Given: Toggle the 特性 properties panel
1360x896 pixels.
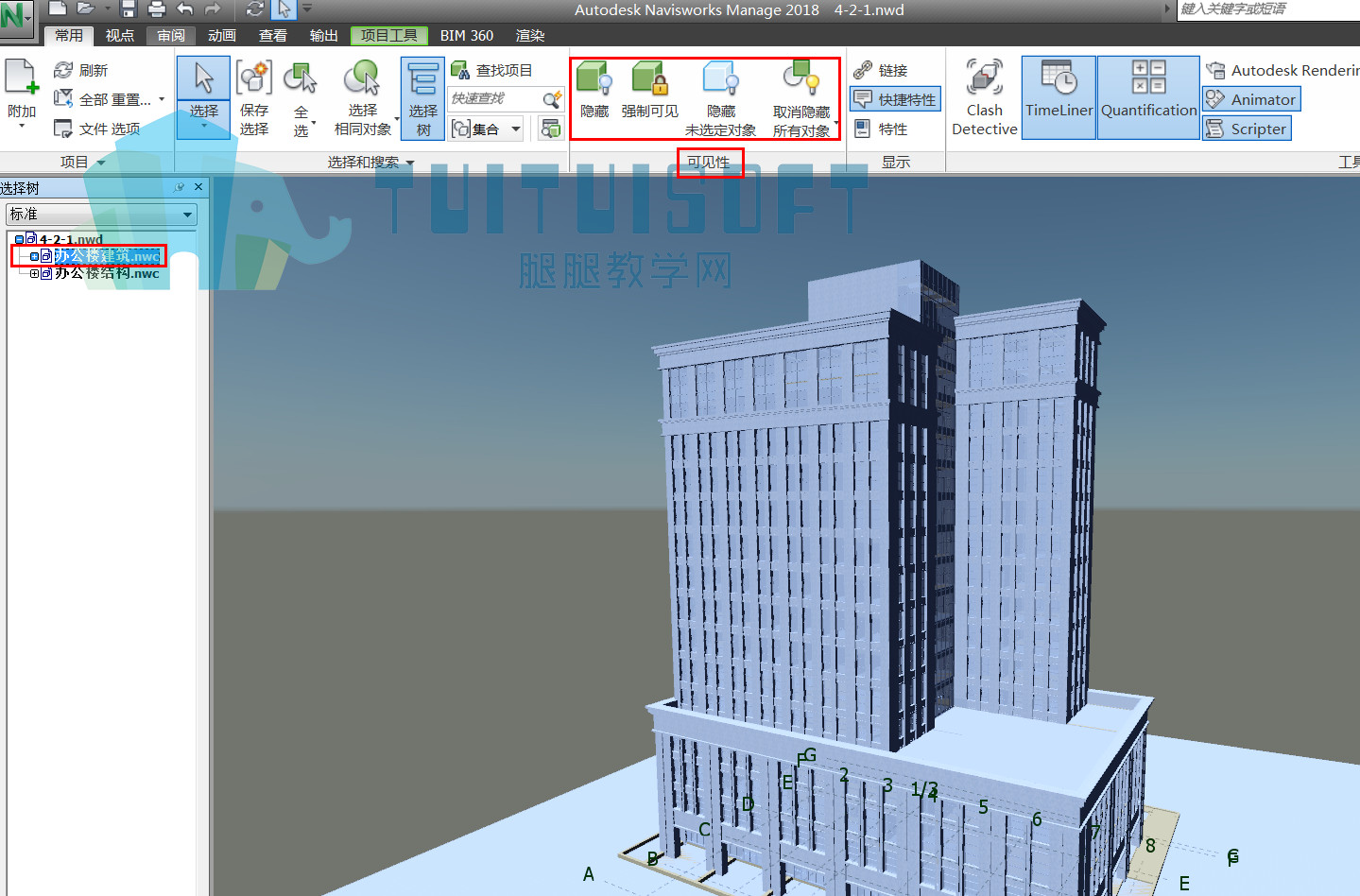Looking at the screenshot, I should (x=880, y=129).
